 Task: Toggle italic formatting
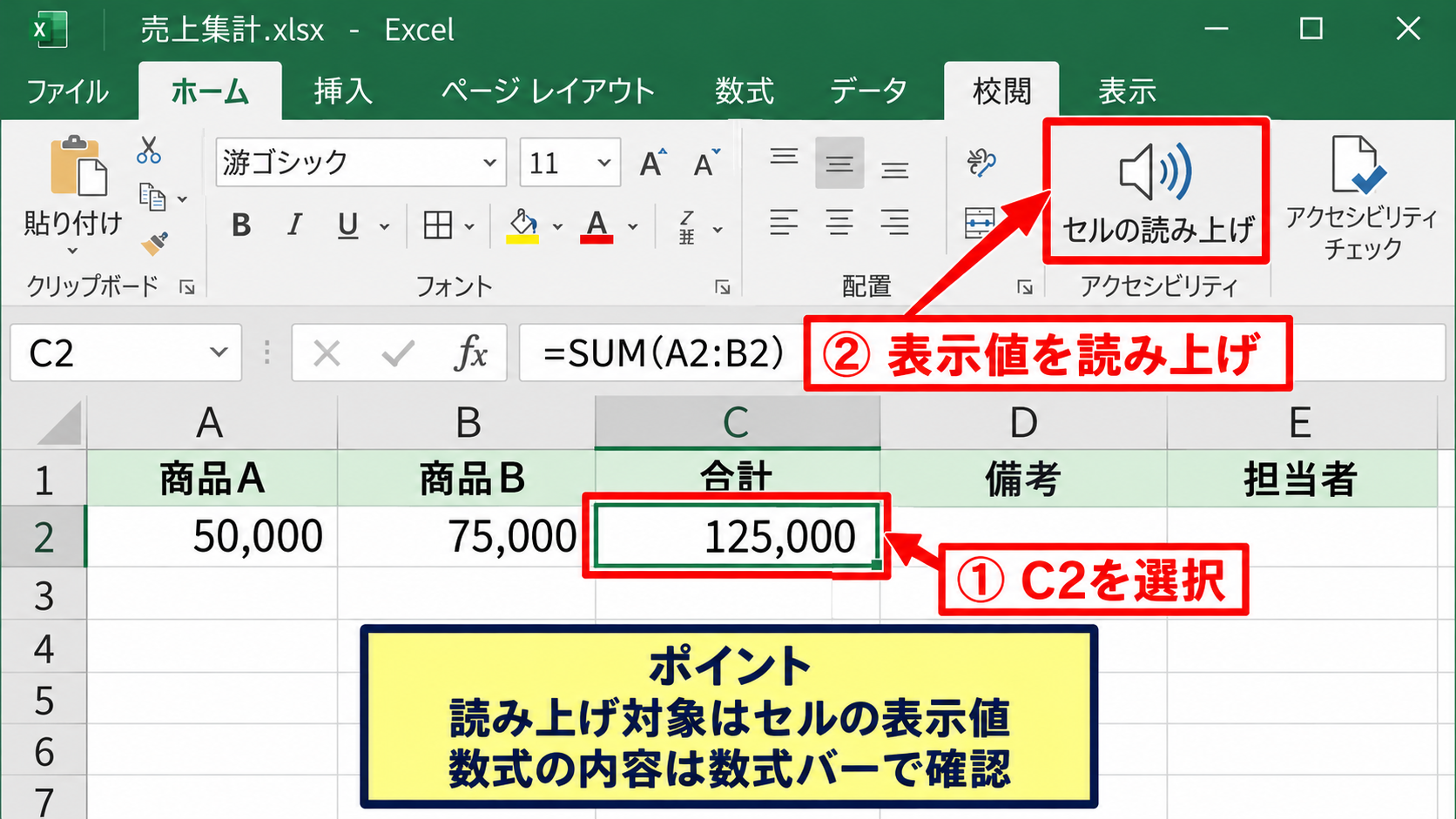(x=295, y=225)
